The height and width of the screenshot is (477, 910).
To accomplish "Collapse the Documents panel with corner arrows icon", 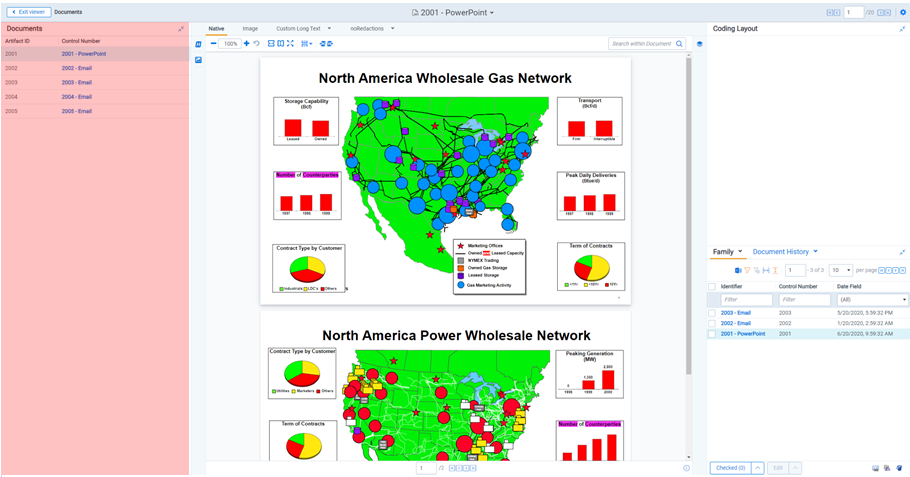I will 181,28.
